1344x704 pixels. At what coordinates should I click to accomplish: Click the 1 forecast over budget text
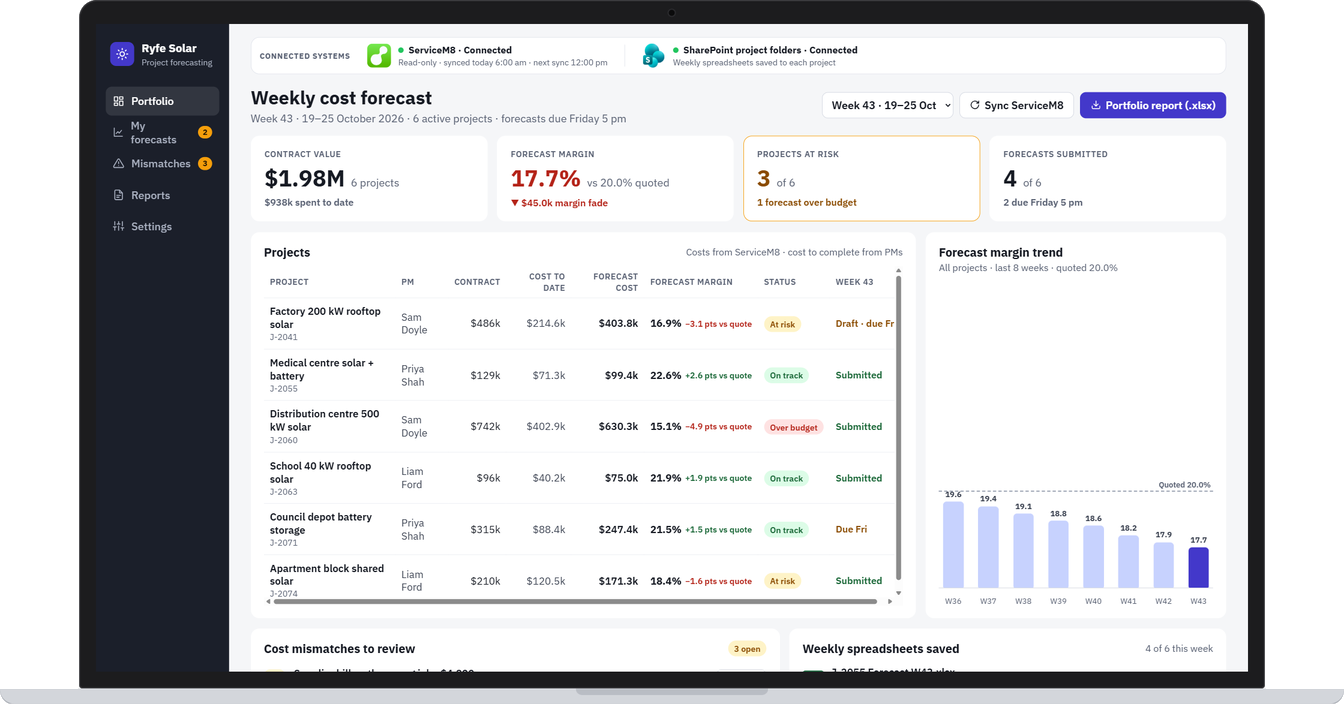[807, 203]
